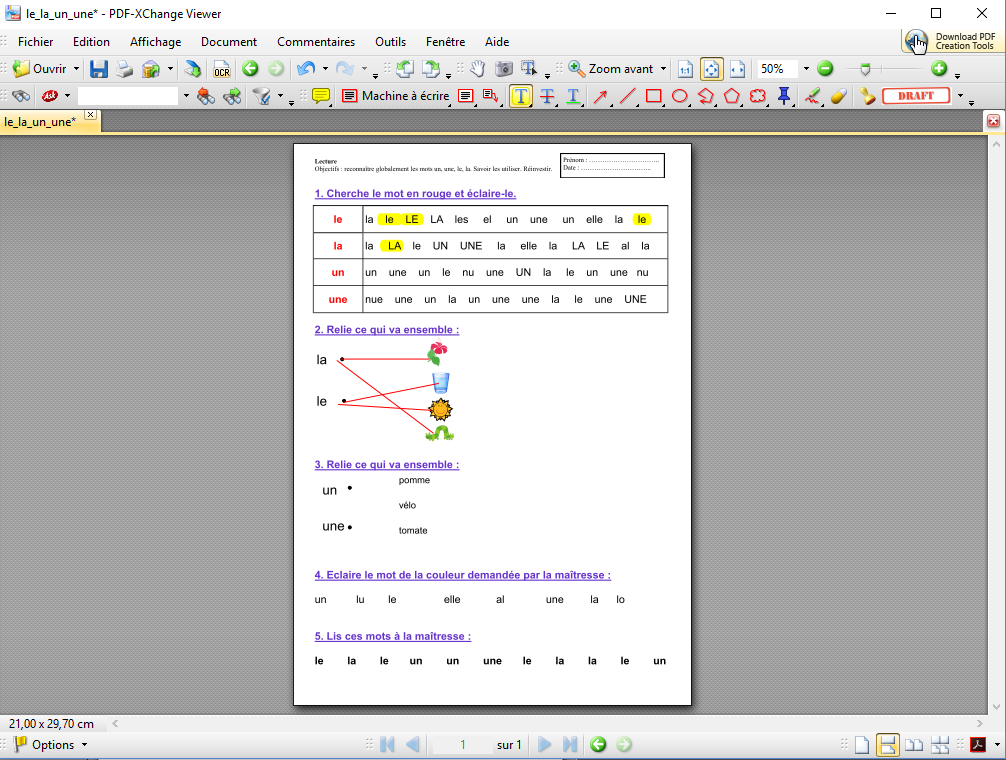This screenshot has height=760, width=1006.
Task: Click the zoom slider handle
Action: [x=865, y=69]
